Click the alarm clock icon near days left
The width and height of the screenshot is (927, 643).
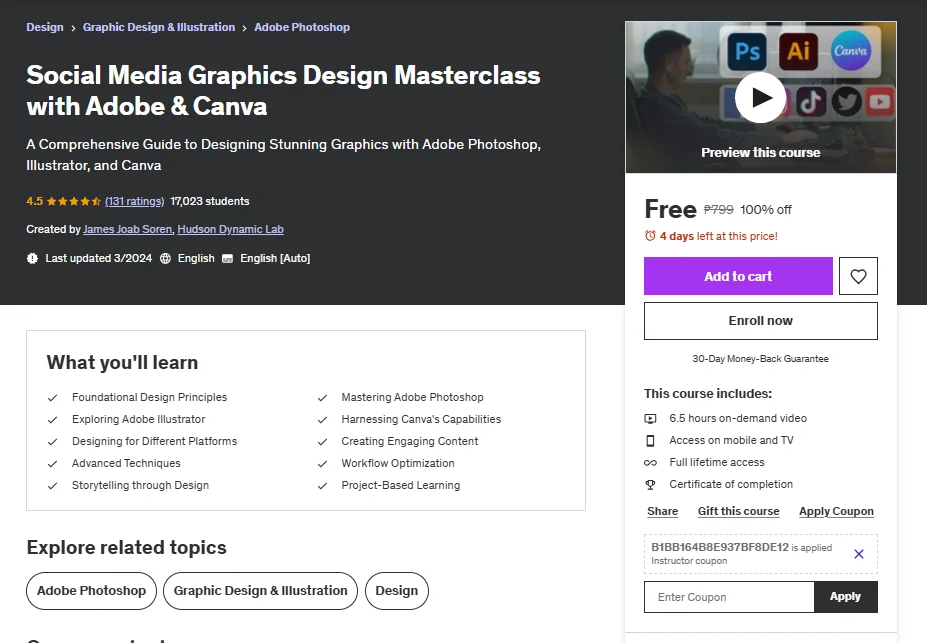650,236
